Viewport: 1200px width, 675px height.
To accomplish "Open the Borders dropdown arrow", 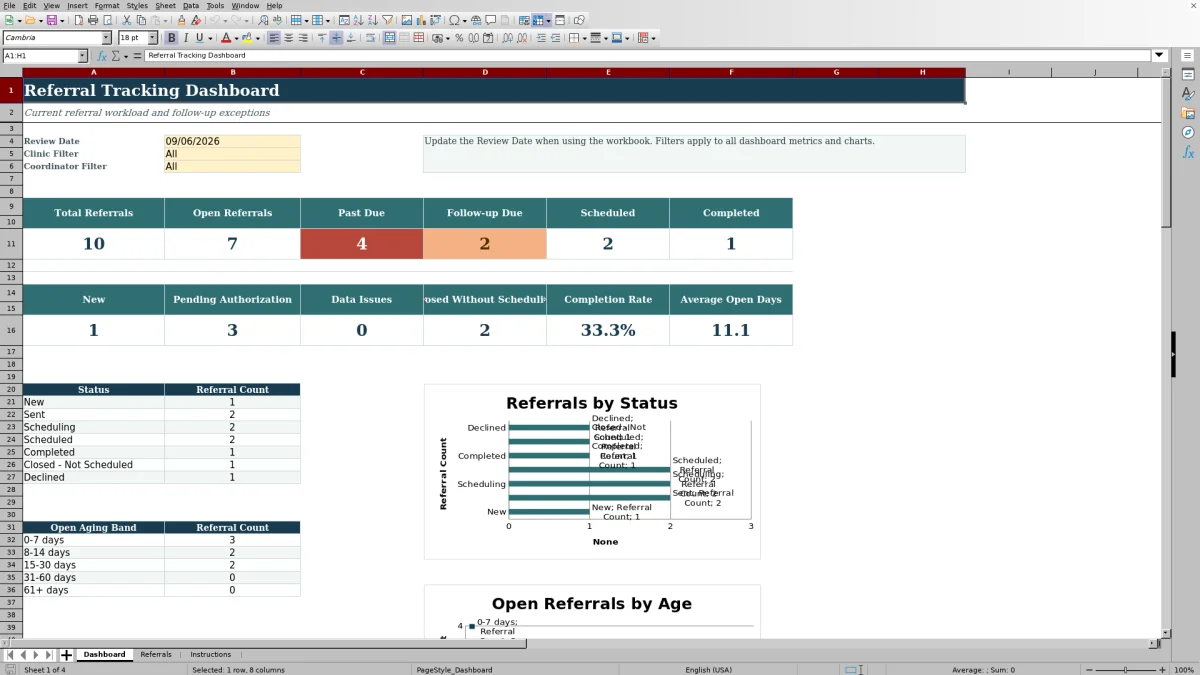I will (x=584, y=38).
